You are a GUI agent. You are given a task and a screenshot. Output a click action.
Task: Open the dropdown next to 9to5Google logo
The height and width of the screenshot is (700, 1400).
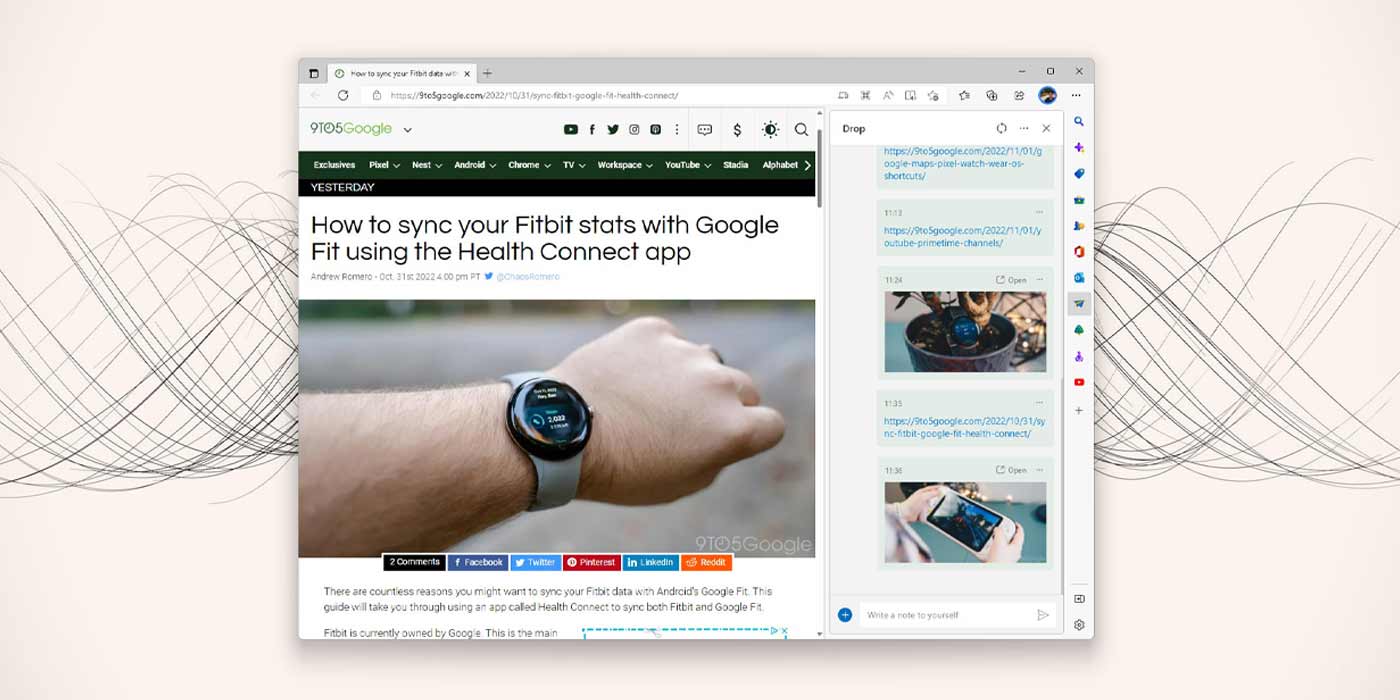point(408,130)
